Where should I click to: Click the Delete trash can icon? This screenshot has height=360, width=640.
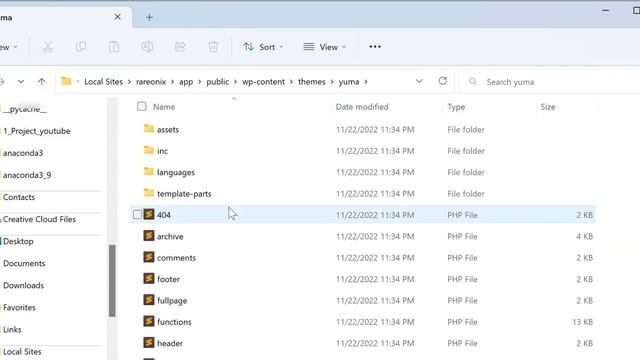(x=213, y=47)
